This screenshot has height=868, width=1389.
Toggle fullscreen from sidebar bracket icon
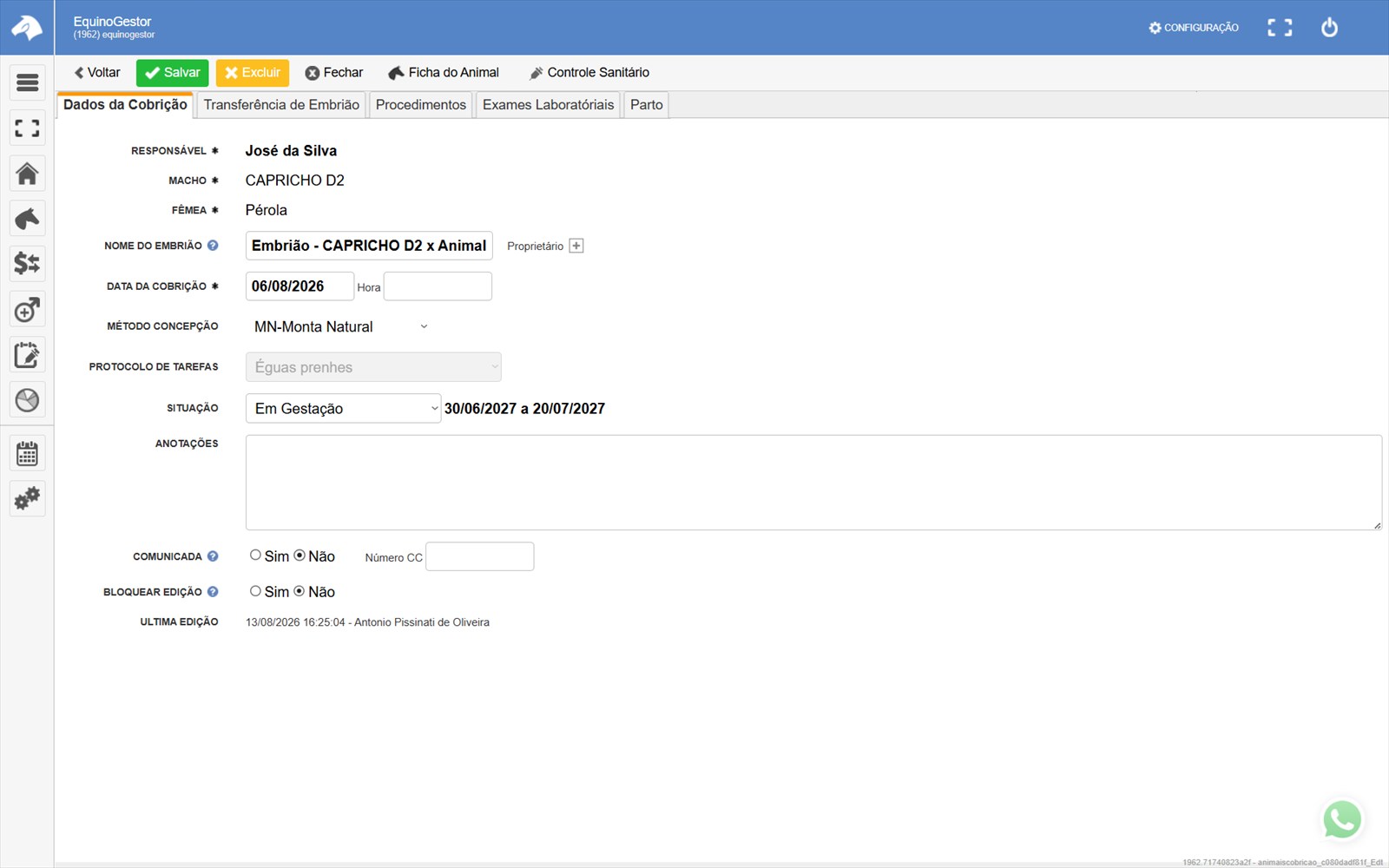(x=27, y=128)
